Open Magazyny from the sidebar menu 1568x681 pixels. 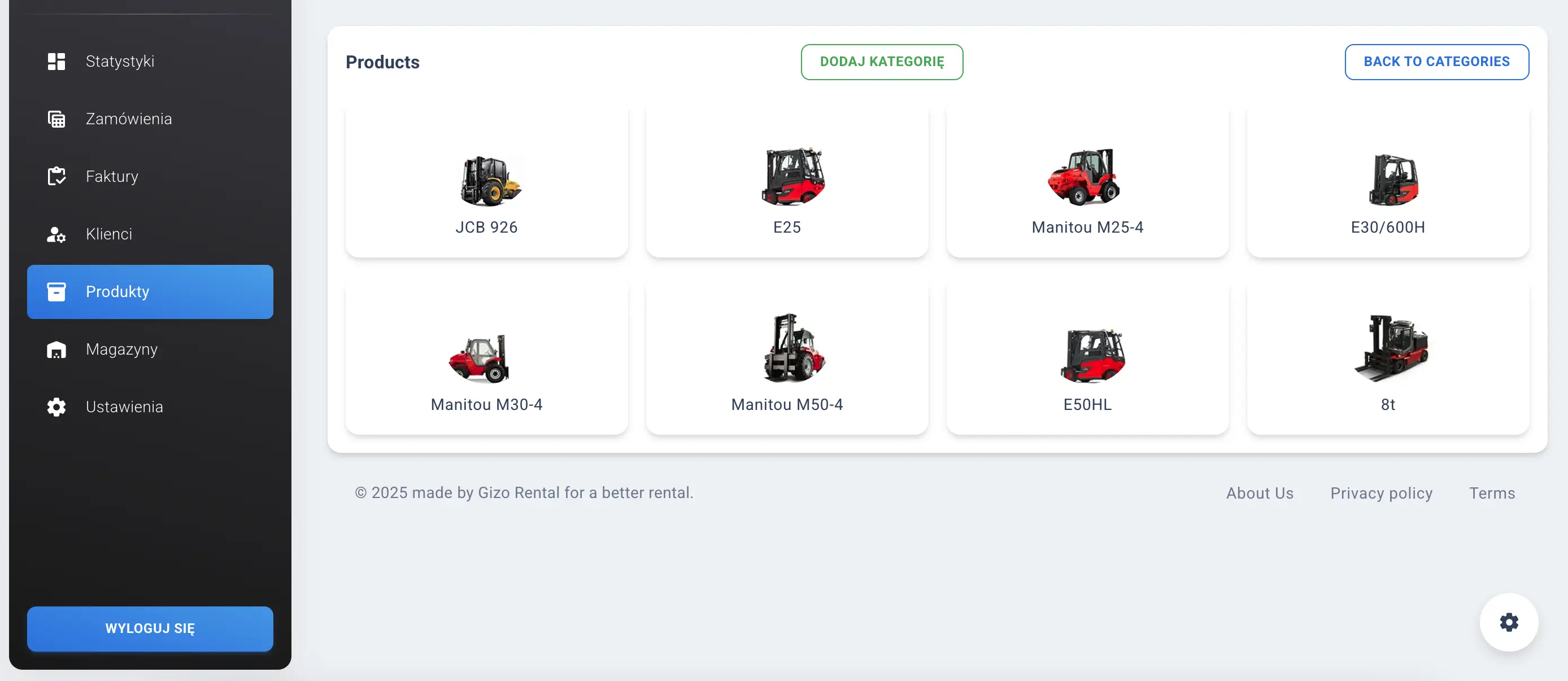(x=121, y=349)
